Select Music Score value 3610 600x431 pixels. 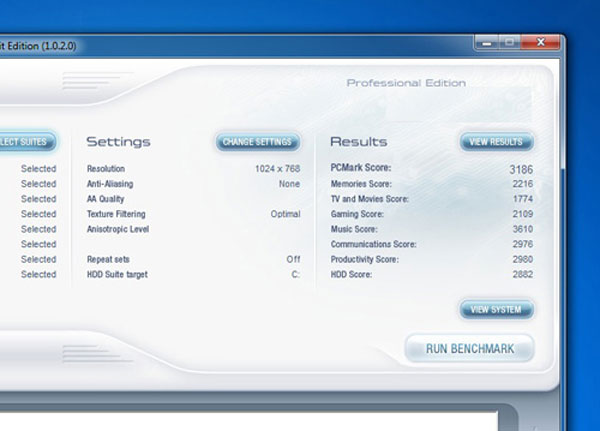pos(523,229)
